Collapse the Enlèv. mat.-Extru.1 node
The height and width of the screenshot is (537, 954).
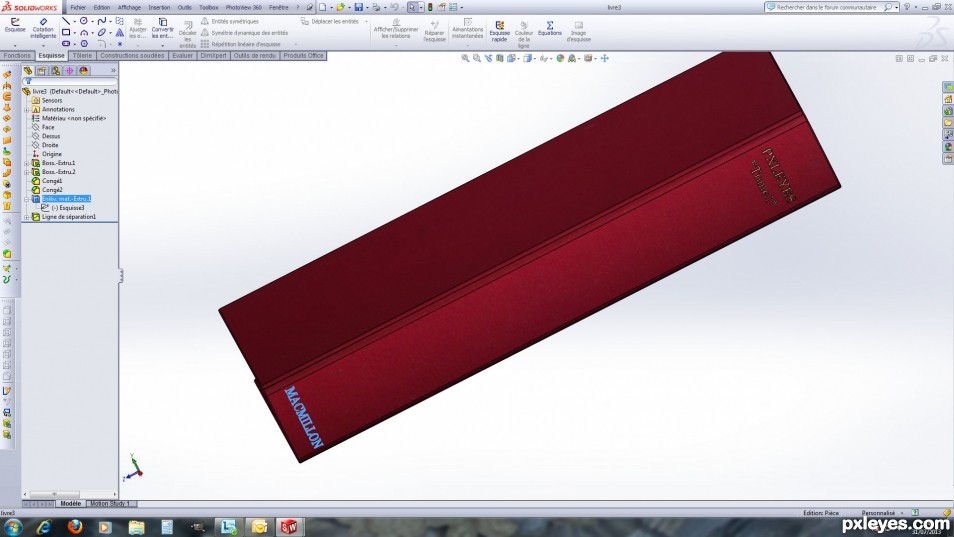coord(26,199)
